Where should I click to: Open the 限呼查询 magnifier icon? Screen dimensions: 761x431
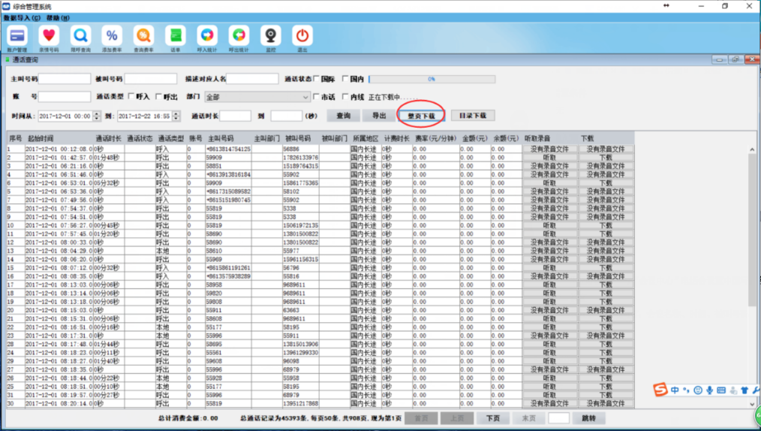[x=80, y=36]
